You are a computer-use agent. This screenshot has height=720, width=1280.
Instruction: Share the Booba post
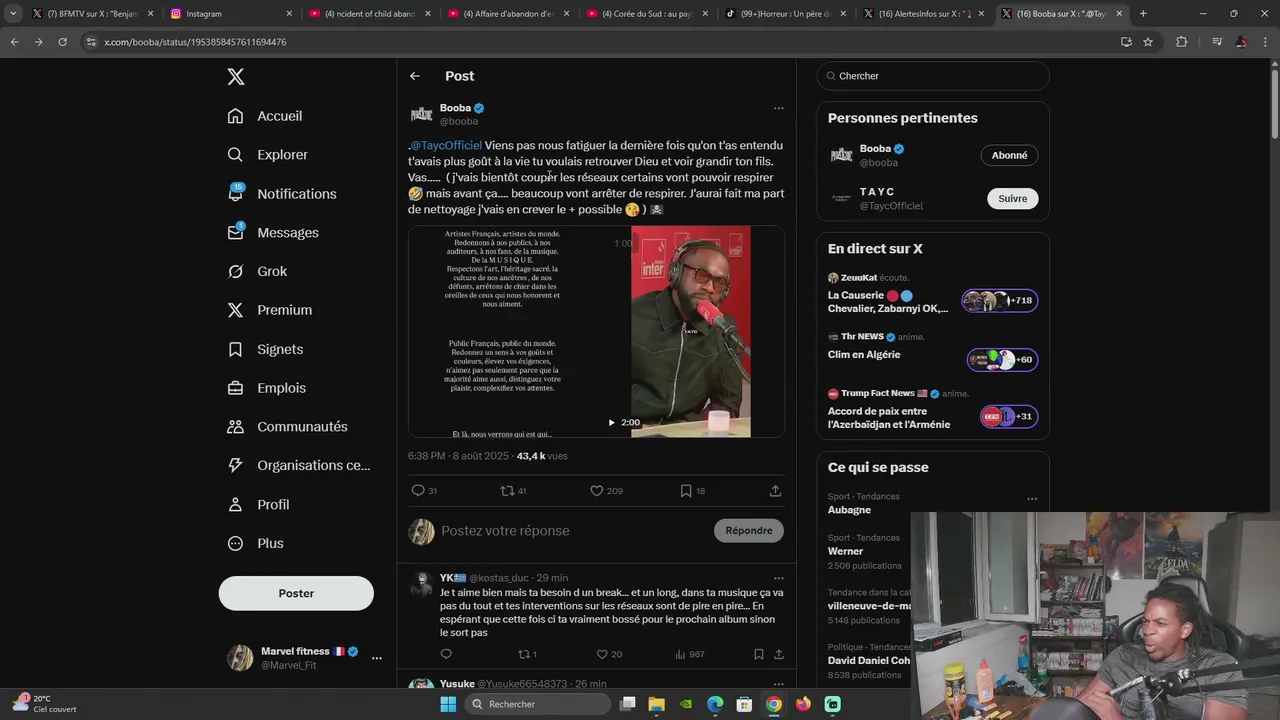[x=775, y=491]
